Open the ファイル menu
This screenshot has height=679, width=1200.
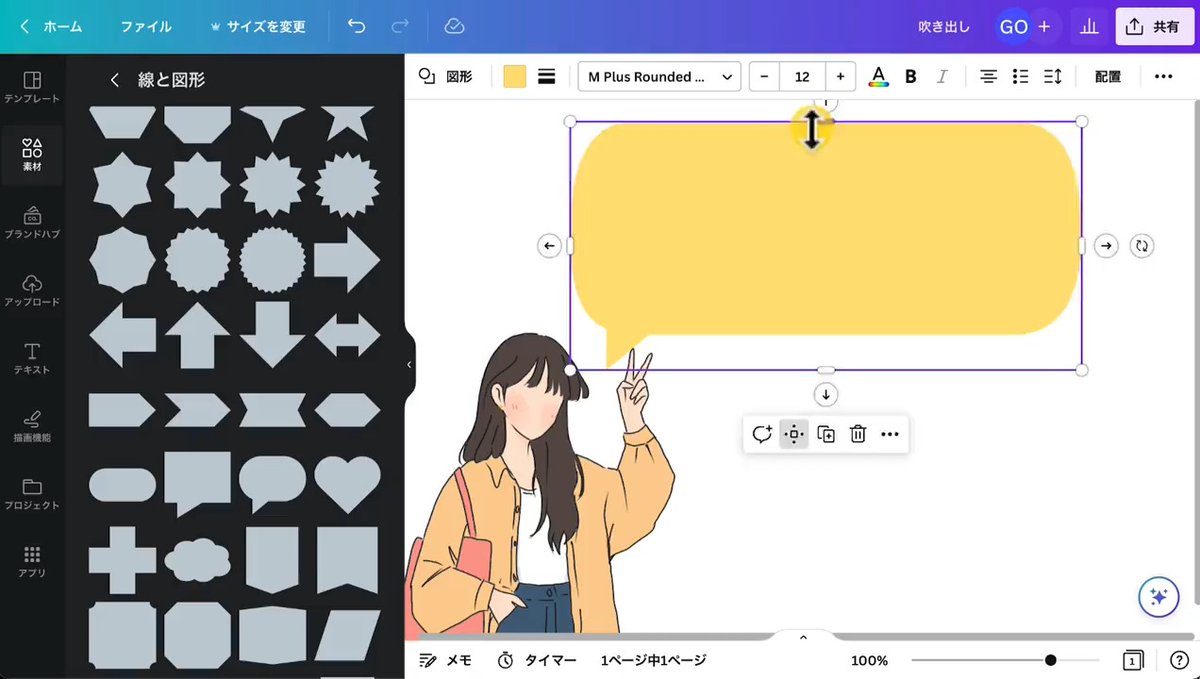pyautogui.click(x=146, y=27)
